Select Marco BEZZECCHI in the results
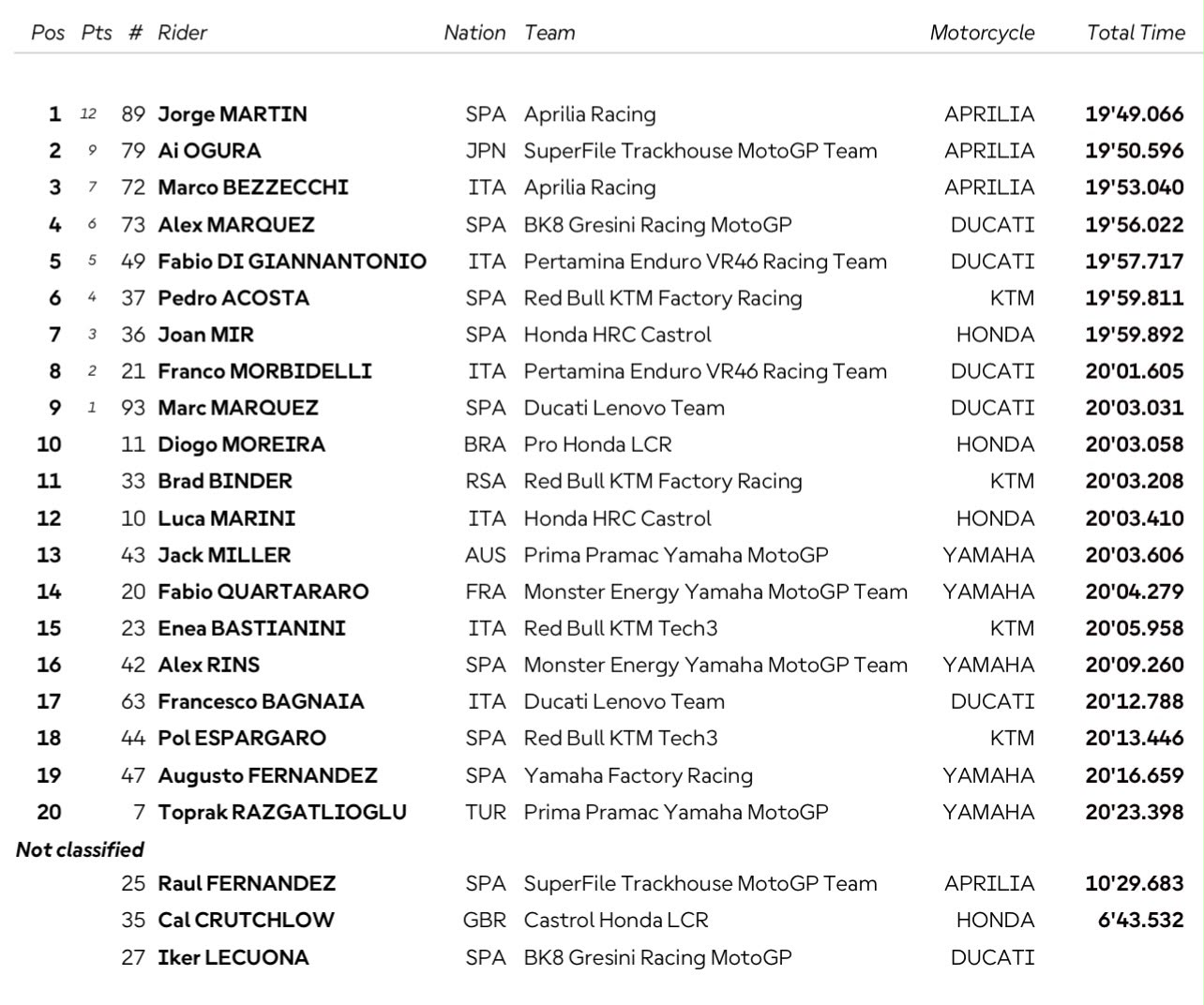The image size is (1204, 1005). pyautogui.click(x=253, y=187)
